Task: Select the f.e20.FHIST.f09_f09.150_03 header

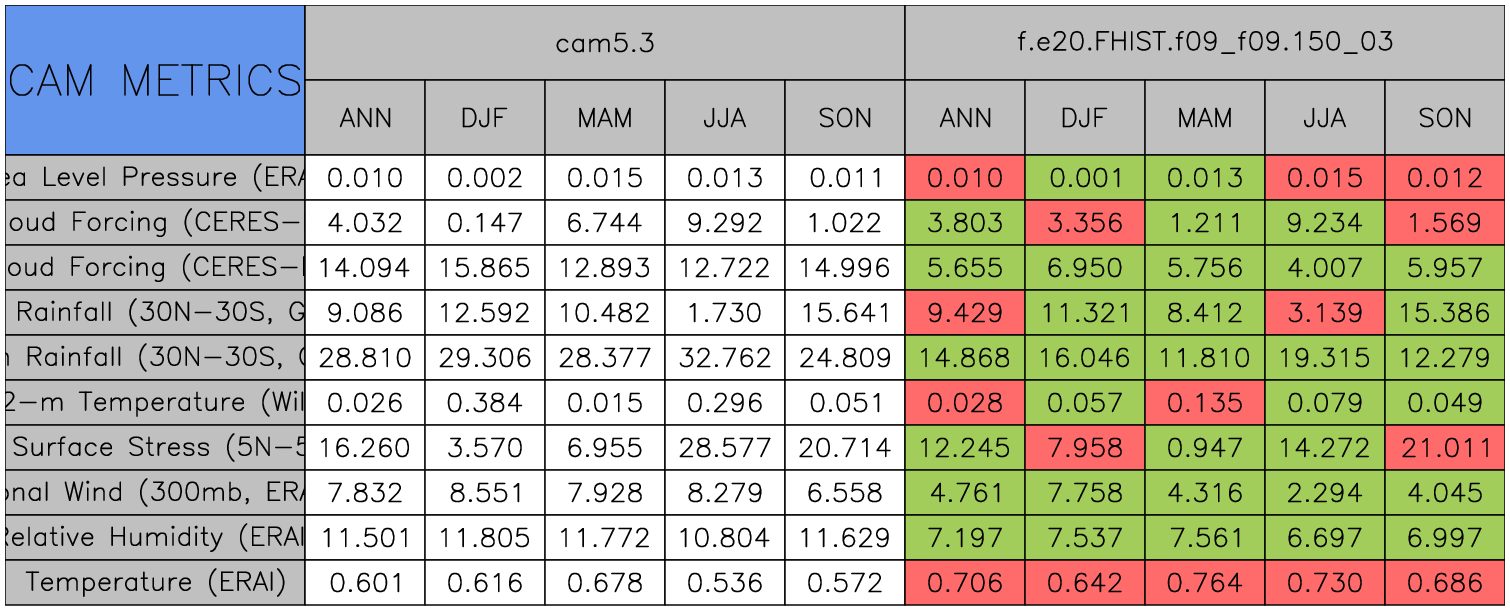Action: (x=1204, y=42)
